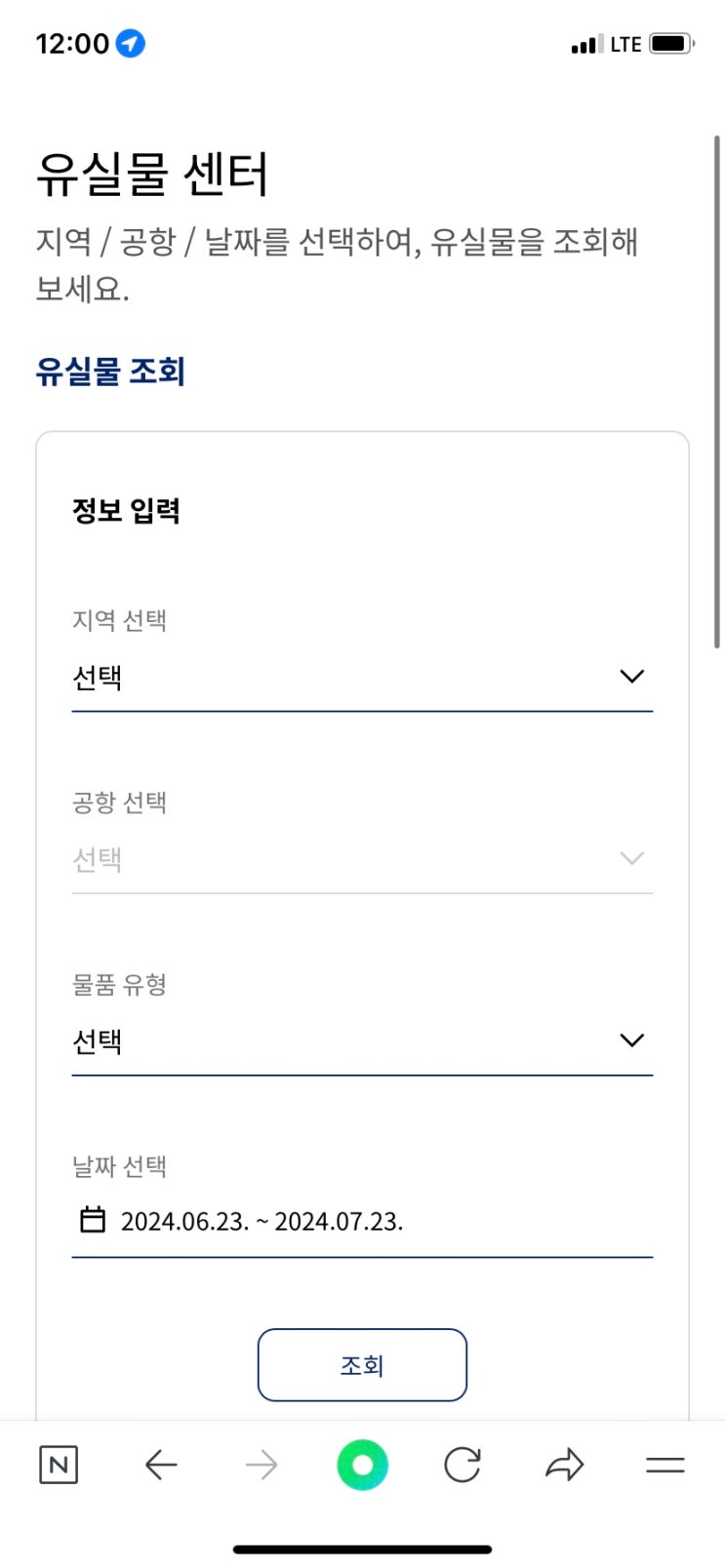Open the browser menu lines icon

[x=665, y=1465]
